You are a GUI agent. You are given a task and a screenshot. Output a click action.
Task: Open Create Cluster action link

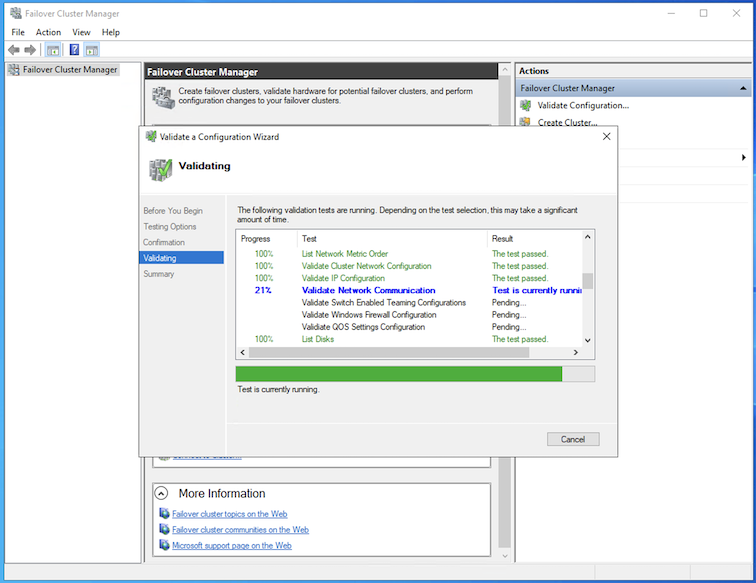point(567,122)
